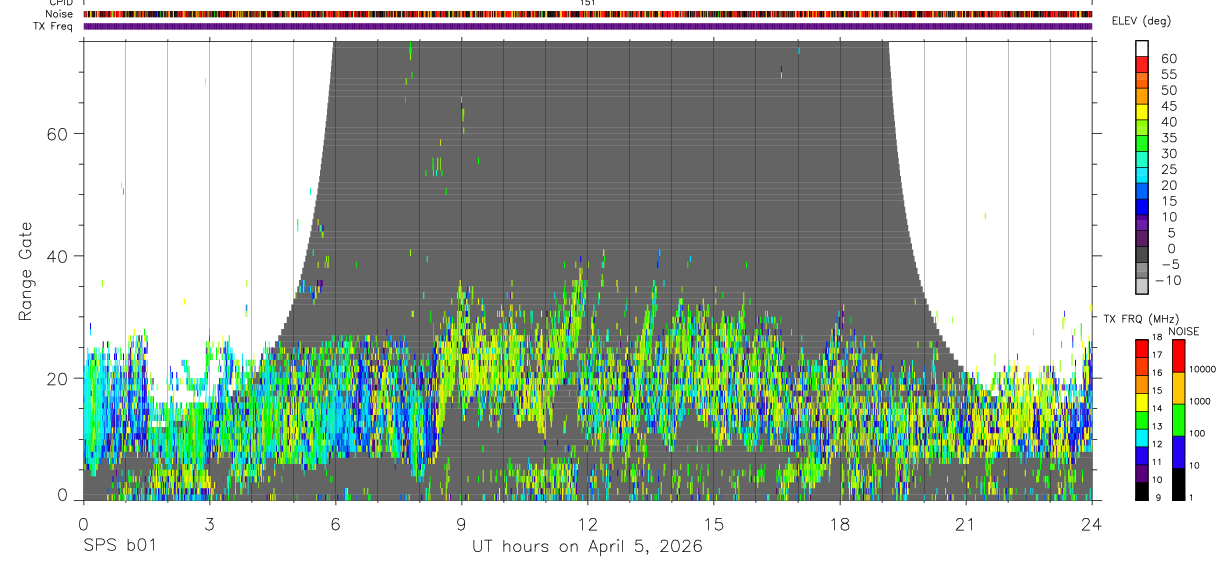Click hour tick '6' on the UT axis
Viewport: 1228px width, 567px height.
point(335,523)
